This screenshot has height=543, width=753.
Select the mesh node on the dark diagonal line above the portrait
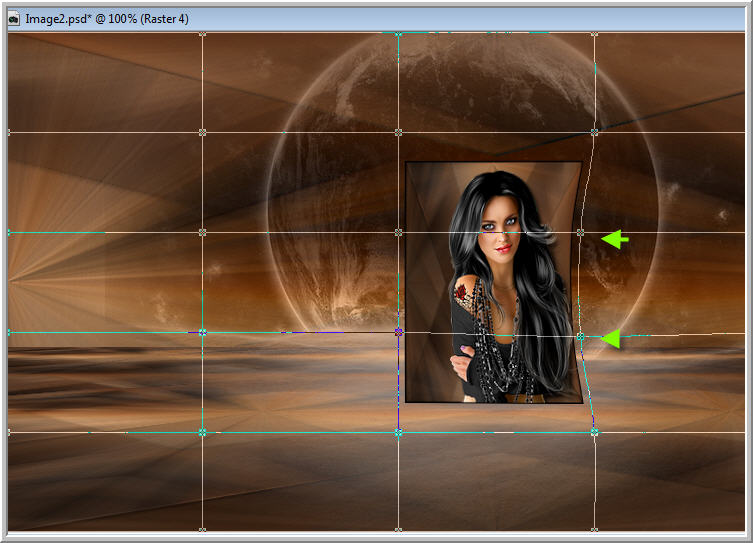pyautogui.click(x=595, y=132)
